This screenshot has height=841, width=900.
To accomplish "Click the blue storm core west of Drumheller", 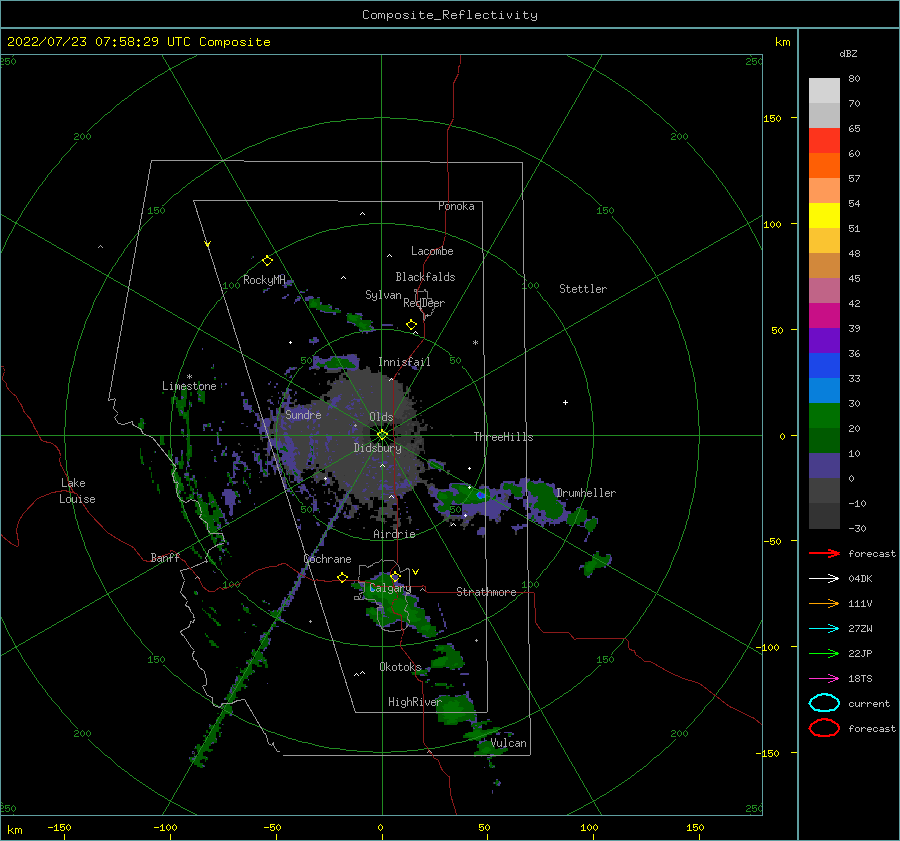I will click(480, 495).
